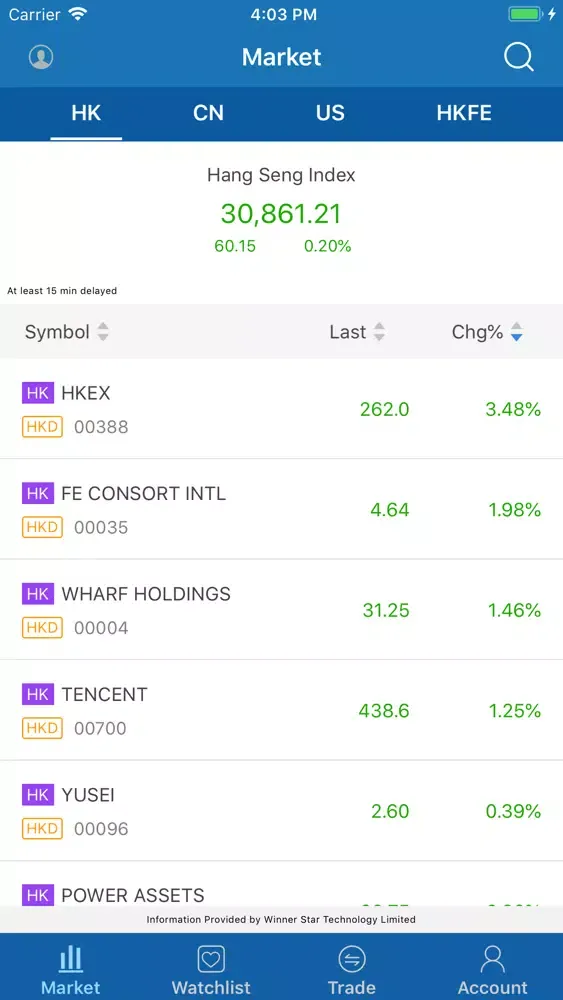The image size is (563, 1000).
Task: Tap the HK badge beside TENCENT
Action: pos(38,694)
